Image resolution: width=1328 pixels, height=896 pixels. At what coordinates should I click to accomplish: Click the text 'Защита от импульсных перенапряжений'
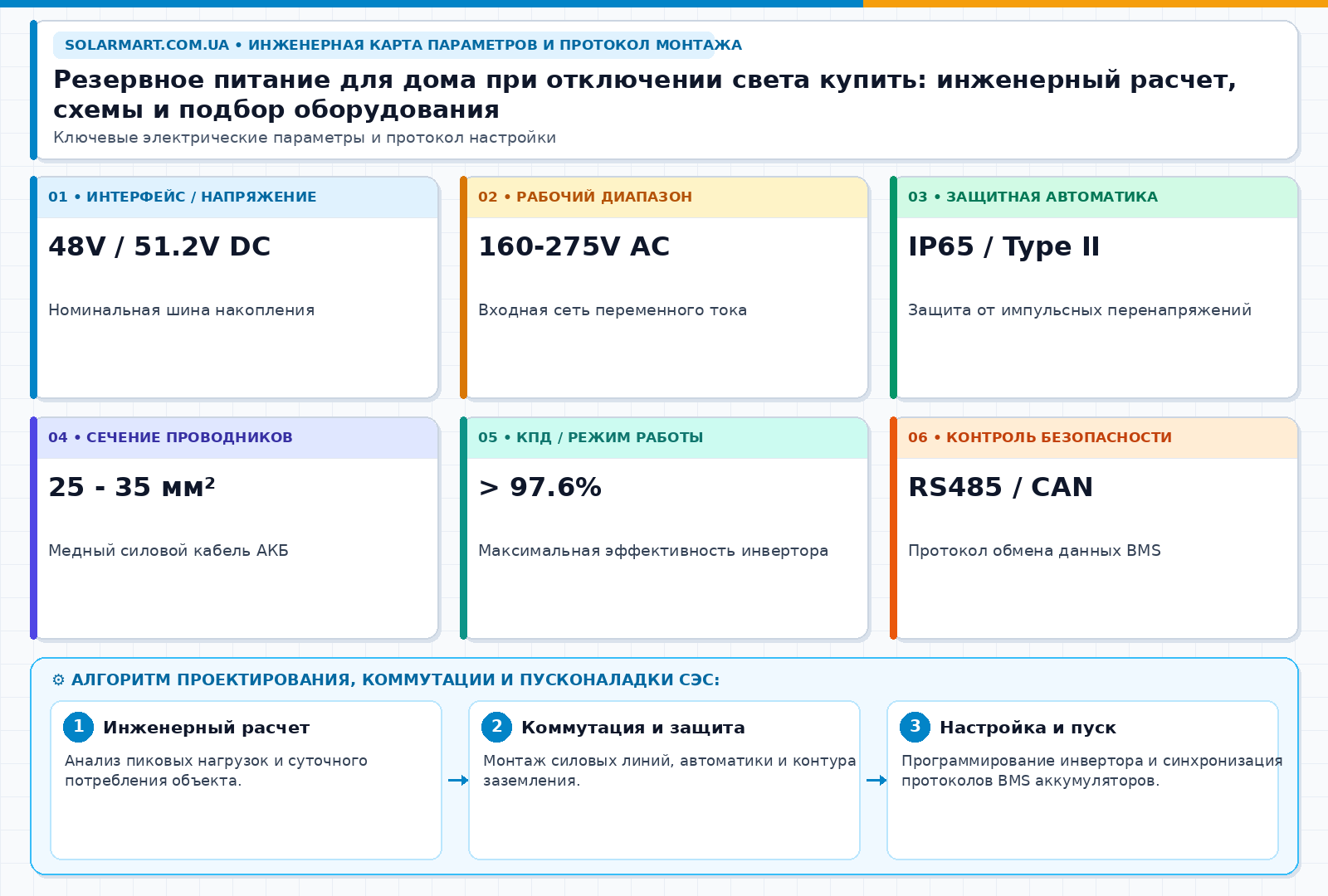[x=1080, y=310]
